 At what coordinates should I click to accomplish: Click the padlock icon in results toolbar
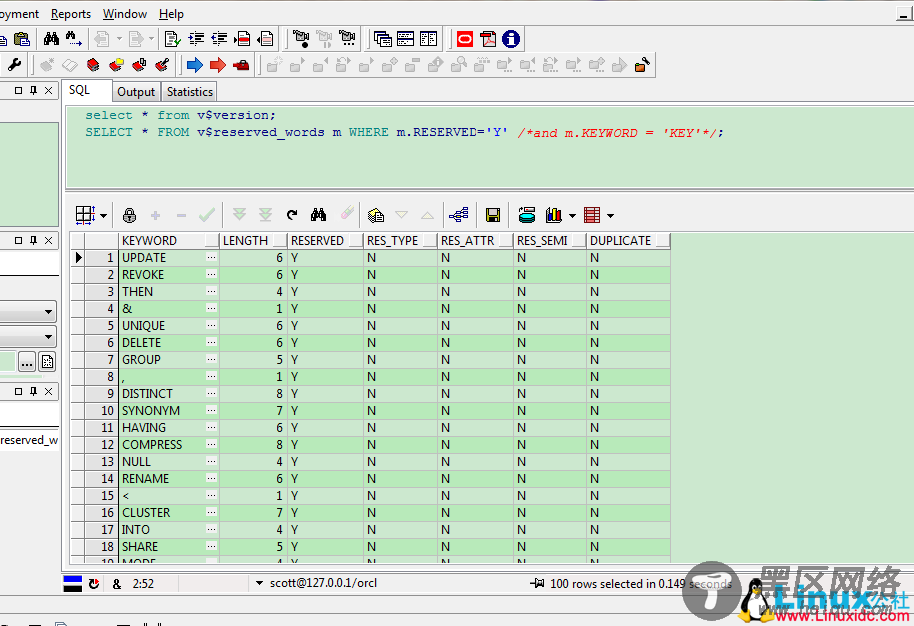click(x=129, y=215)
